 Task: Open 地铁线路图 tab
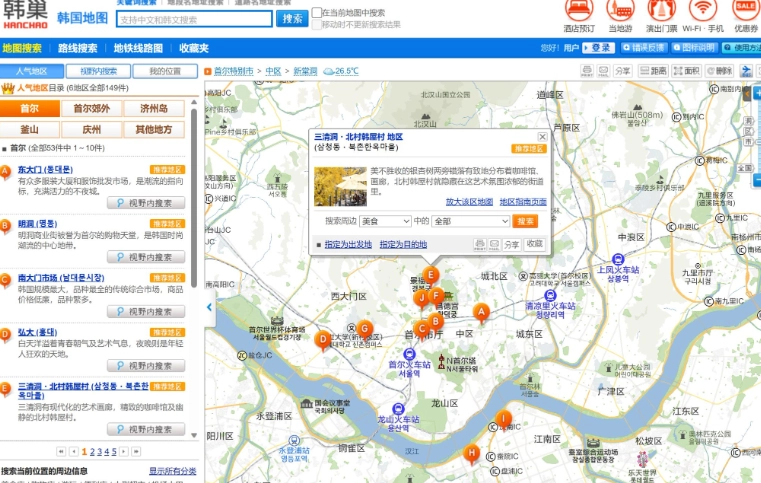pyautogui.click(x=138, y=48)
